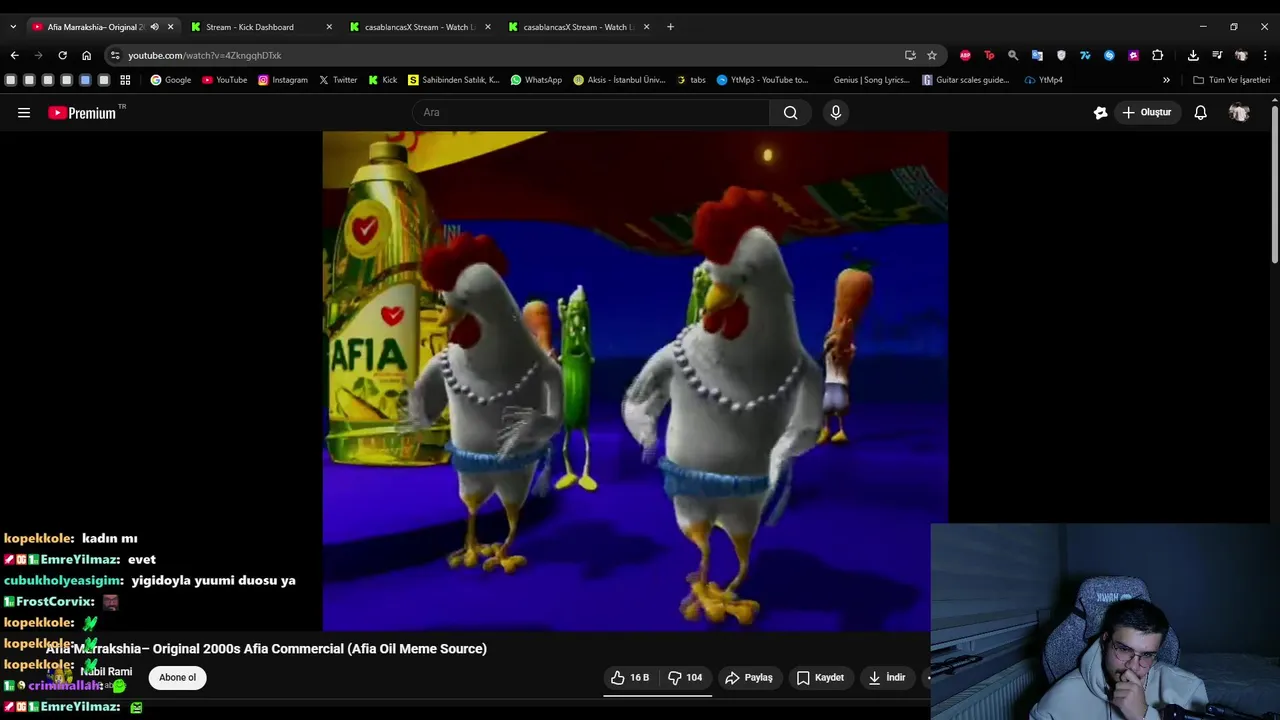Share the video with Paylaş

point(749,678)
